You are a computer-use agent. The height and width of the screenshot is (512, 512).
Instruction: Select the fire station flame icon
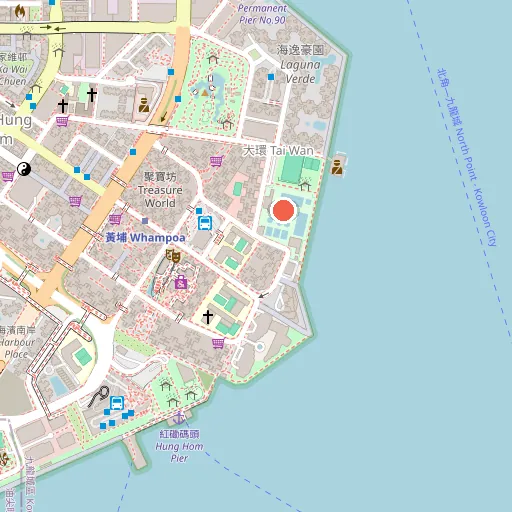click(x=20, y=12)
